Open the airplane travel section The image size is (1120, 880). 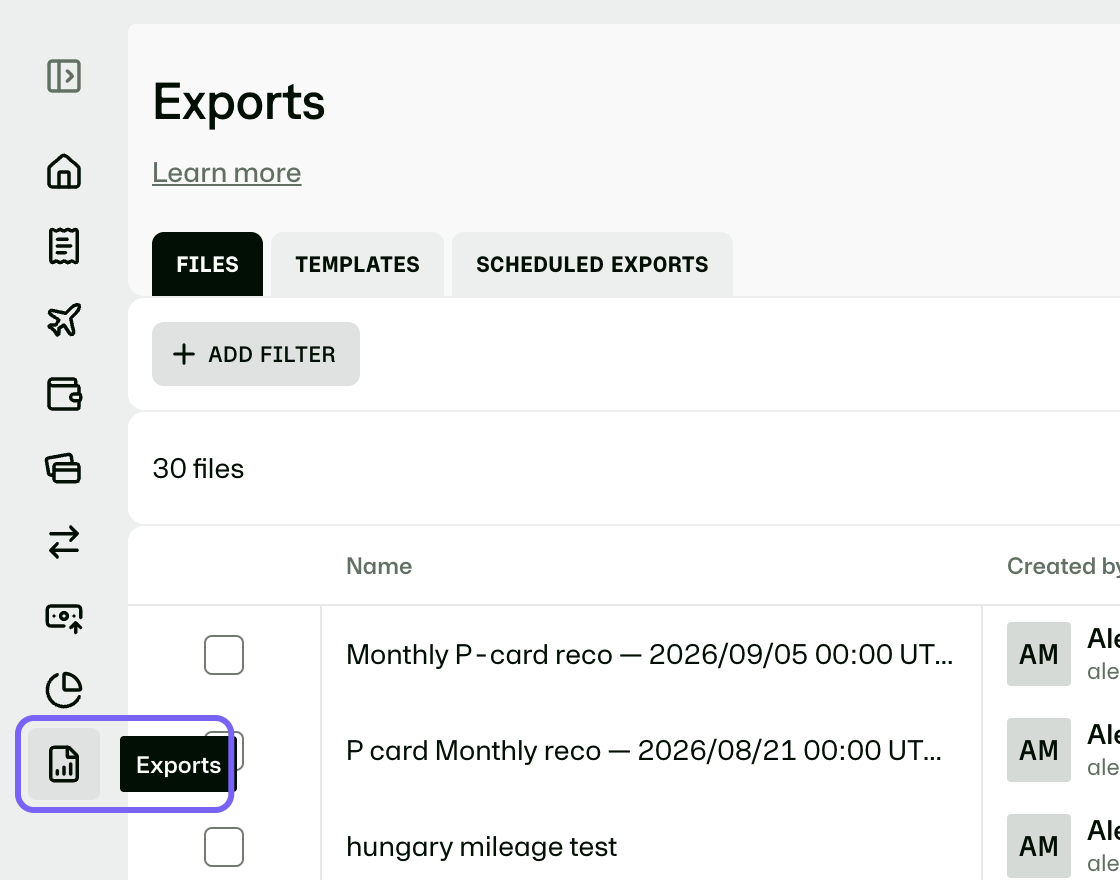64,319
